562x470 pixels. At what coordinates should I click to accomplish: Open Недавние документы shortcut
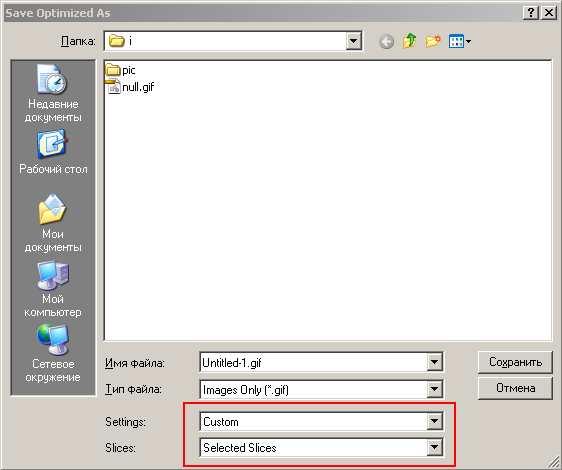[53, 94]
